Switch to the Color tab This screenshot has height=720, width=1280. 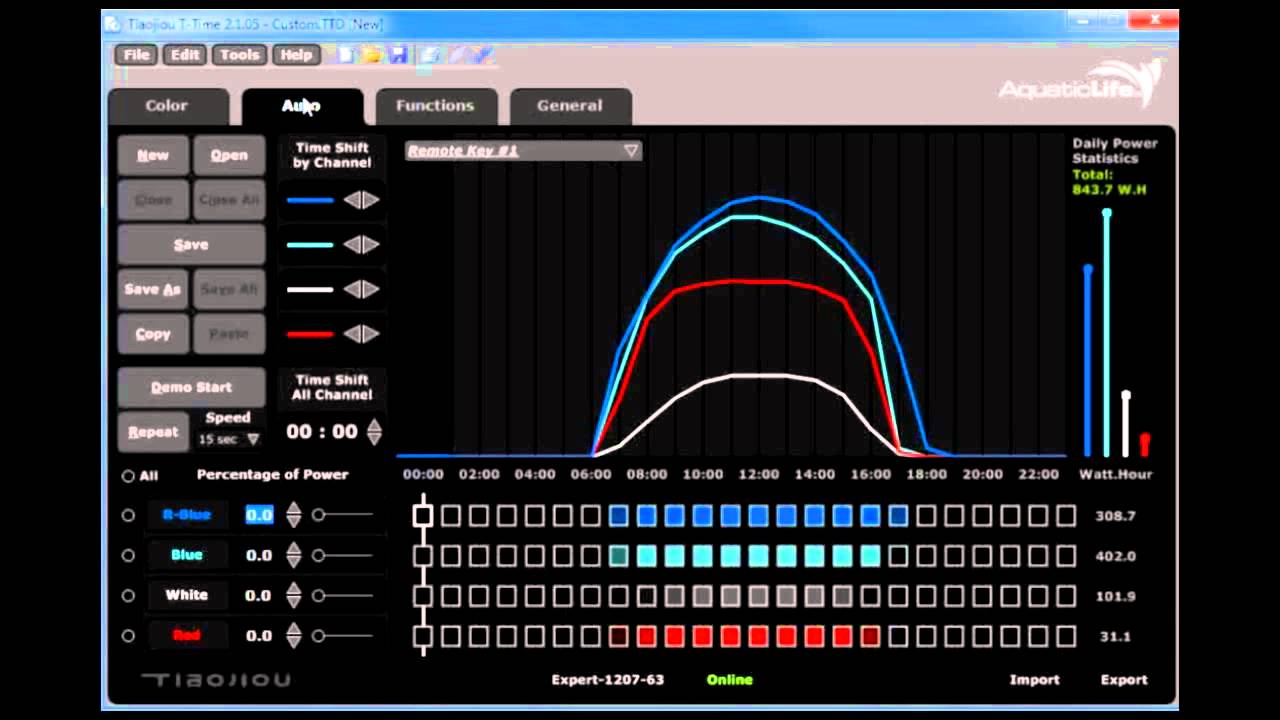(166, 106)
